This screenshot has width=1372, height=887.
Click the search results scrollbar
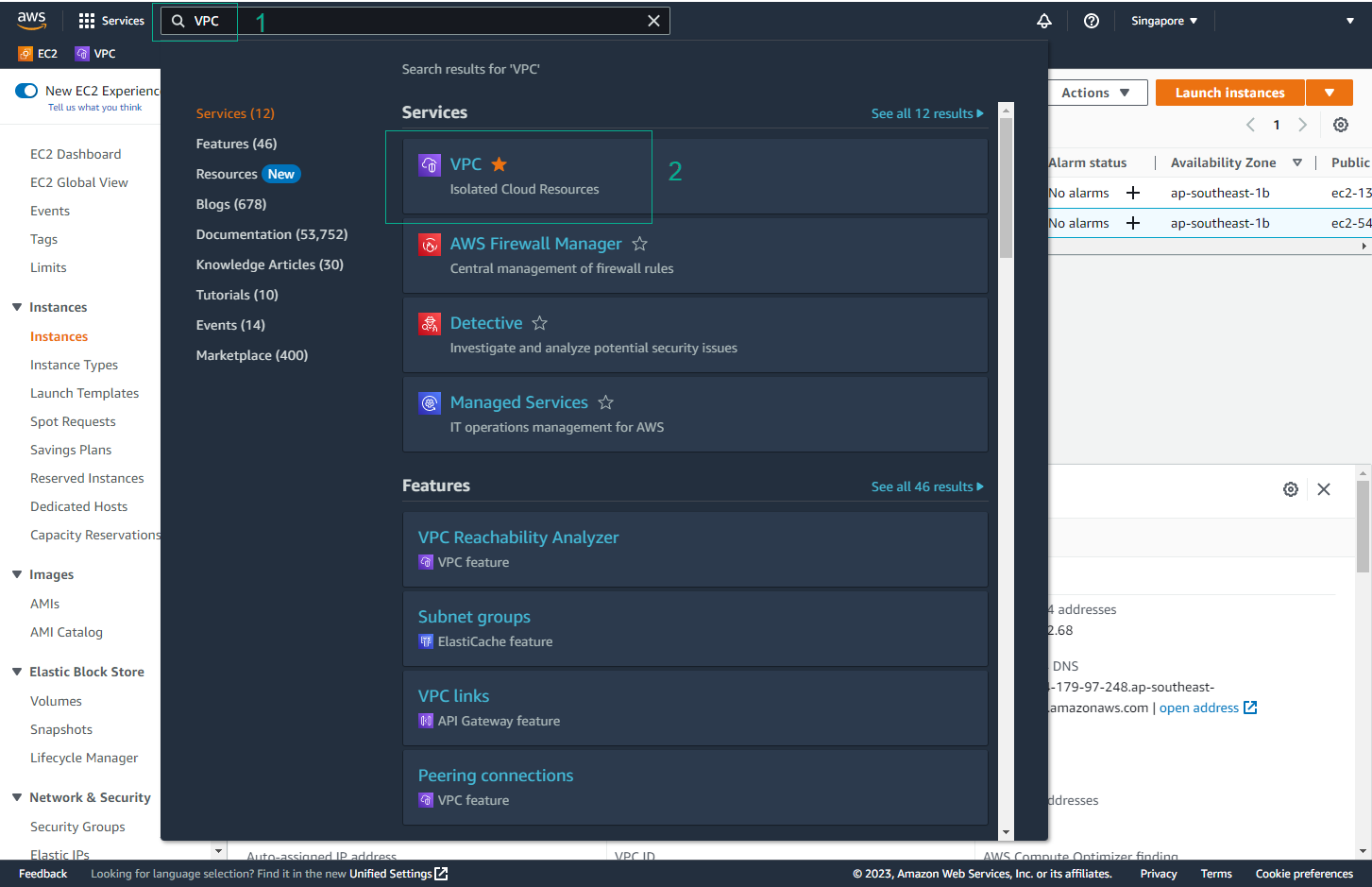pyautogui.click(x=1006, y=188)
